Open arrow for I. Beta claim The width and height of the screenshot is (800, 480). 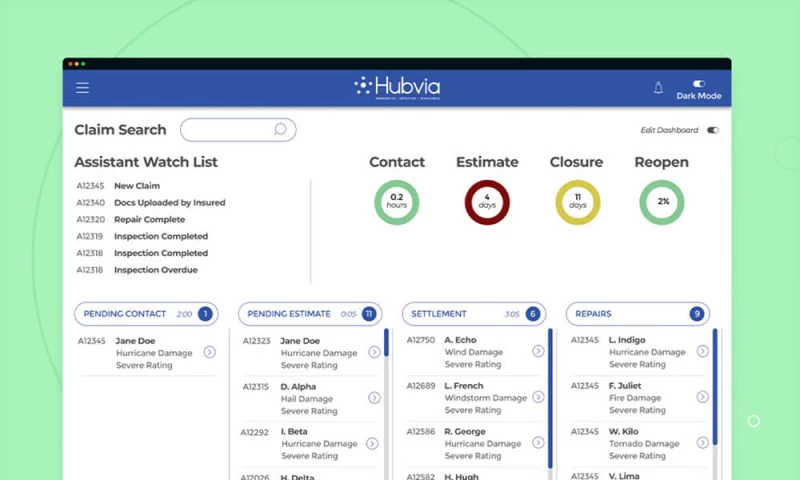pos(372,443)
